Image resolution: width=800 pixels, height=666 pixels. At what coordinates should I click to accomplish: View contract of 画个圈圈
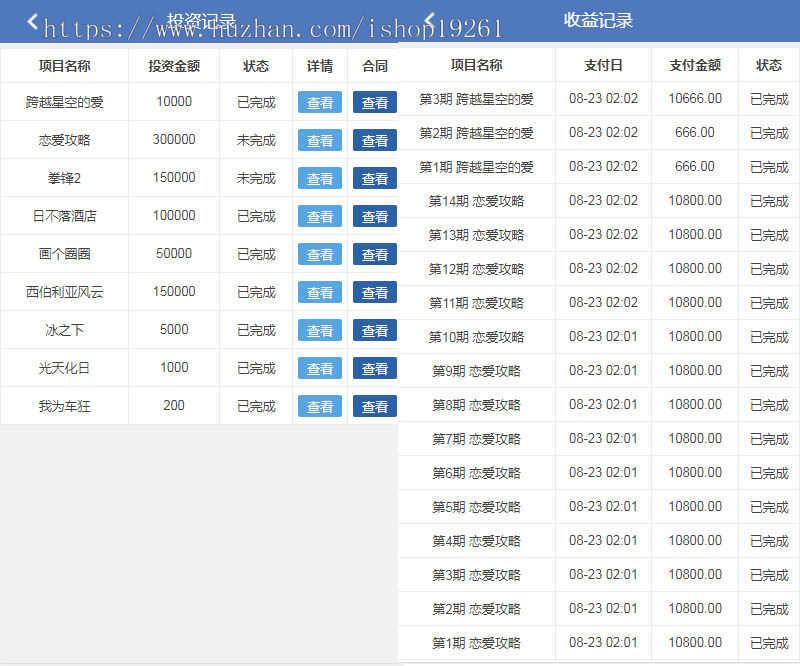pyautogui.click(x=375, y=254)
